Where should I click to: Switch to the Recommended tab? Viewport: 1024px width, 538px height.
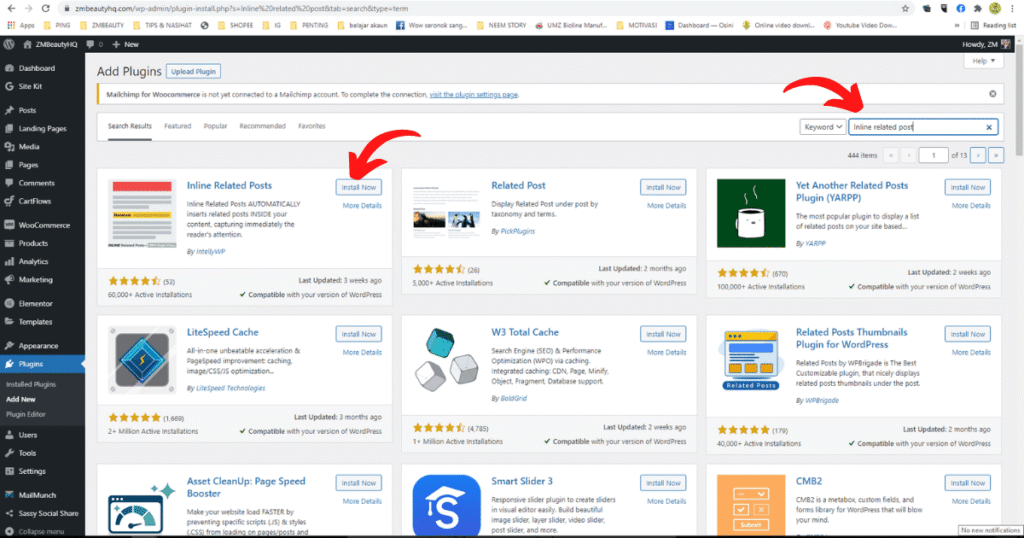tap(262, 126)
